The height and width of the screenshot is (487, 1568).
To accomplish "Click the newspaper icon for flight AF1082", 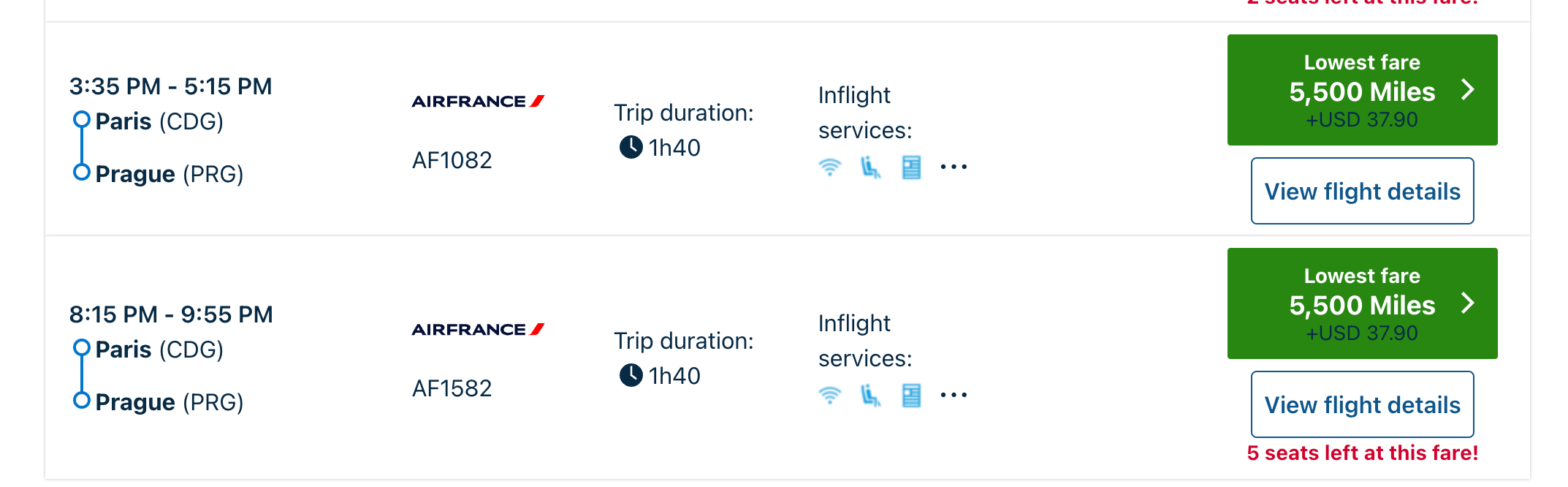I will pos(911,167).
